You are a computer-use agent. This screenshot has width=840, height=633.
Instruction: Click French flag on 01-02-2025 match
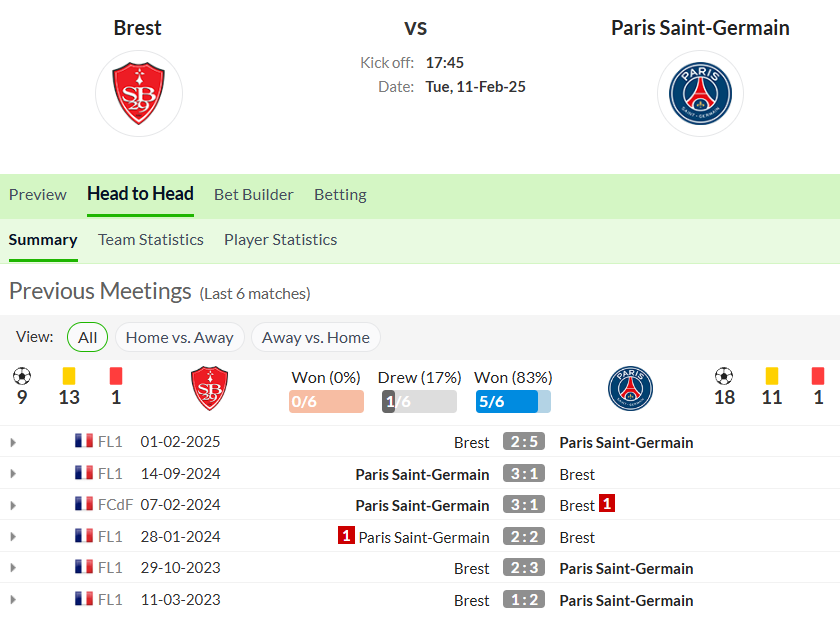point(84,441)
